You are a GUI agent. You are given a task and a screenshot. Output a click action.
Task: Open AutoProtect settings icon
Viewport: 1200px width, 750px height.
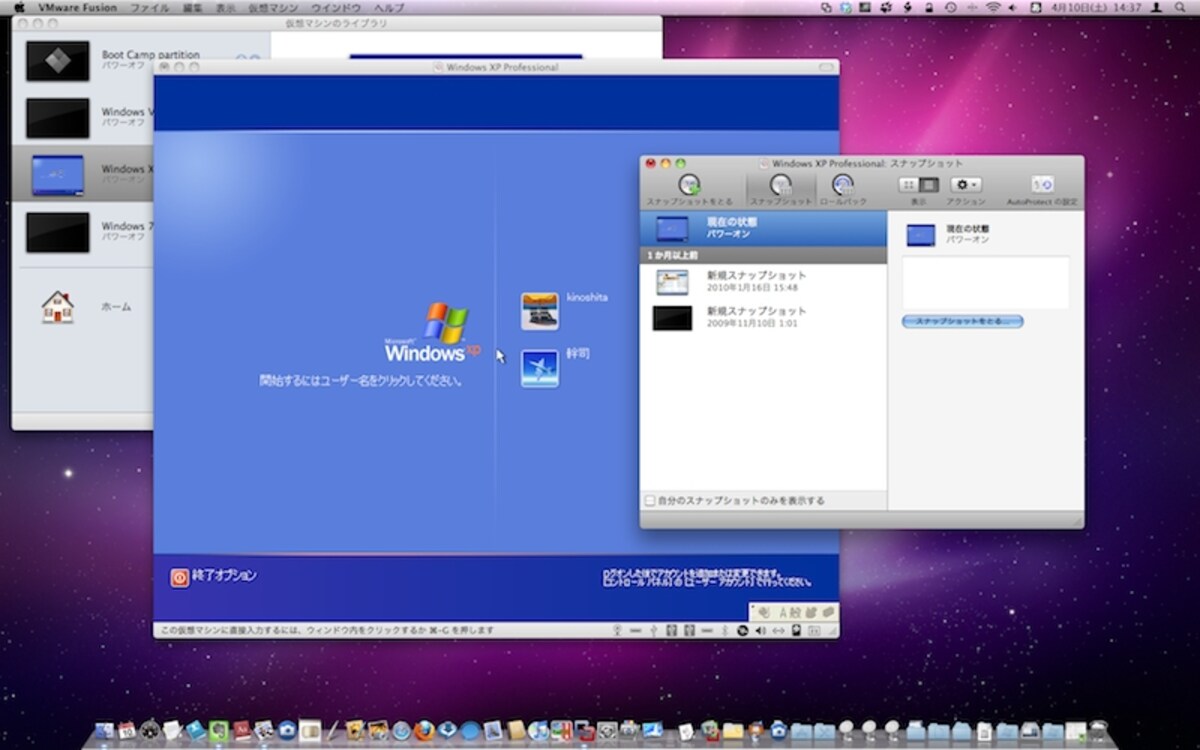1042,185
